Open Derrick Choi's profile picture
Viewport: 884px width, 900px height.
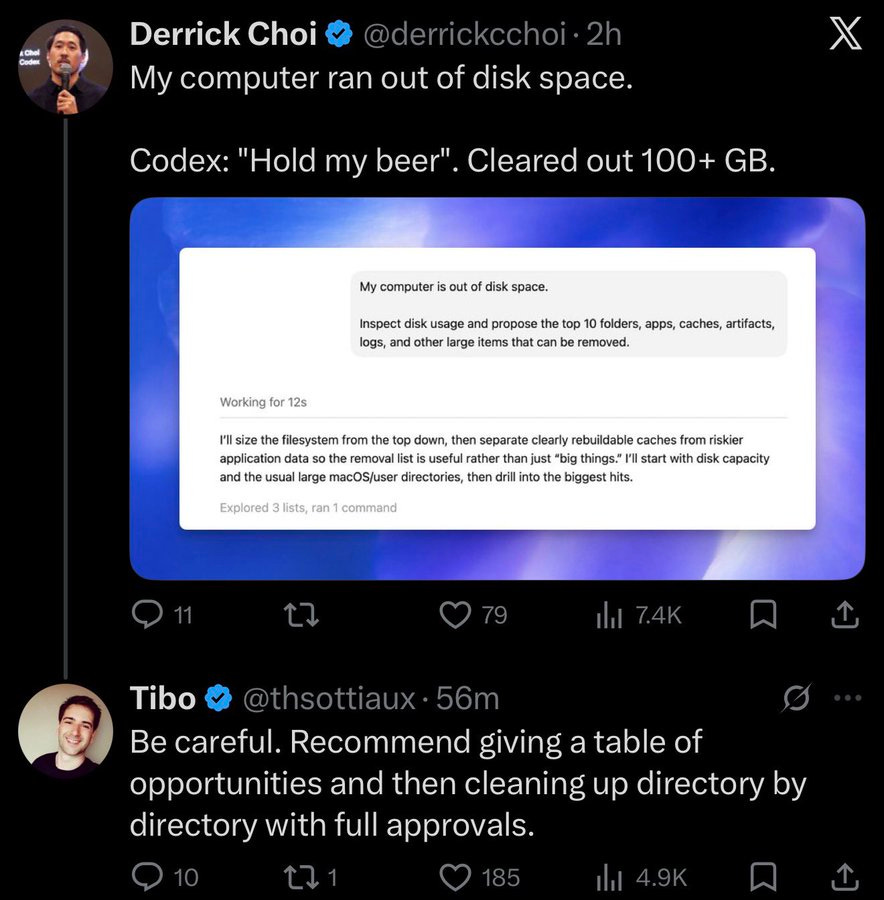point(65,67)
